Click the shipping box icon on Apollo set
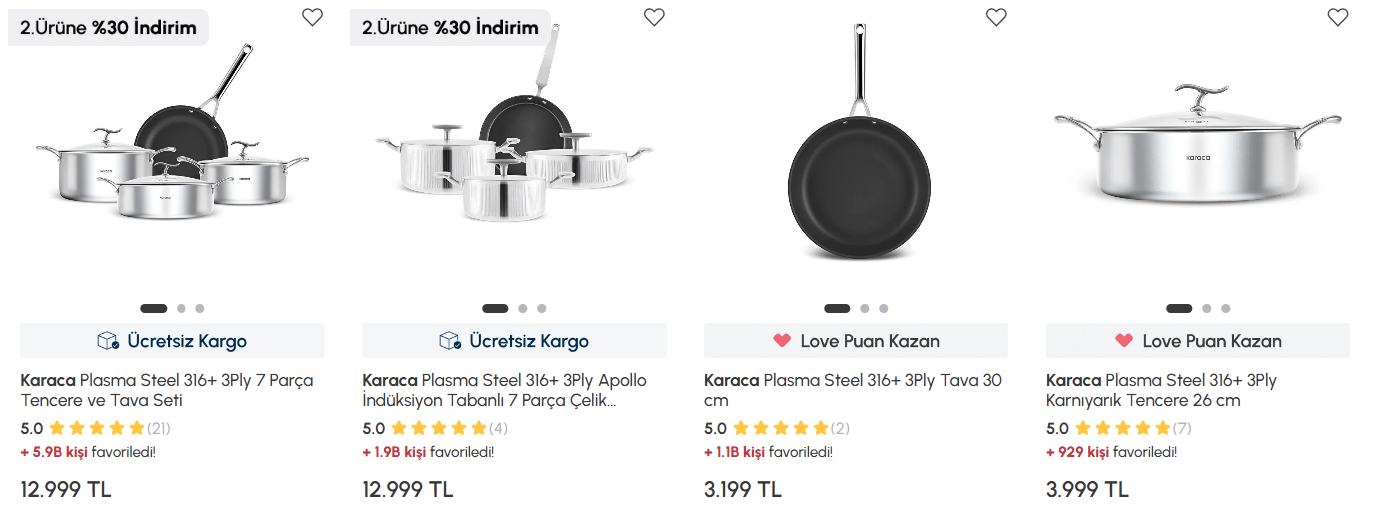This screenshot has height=526, width=1377. tap(450, 341)
